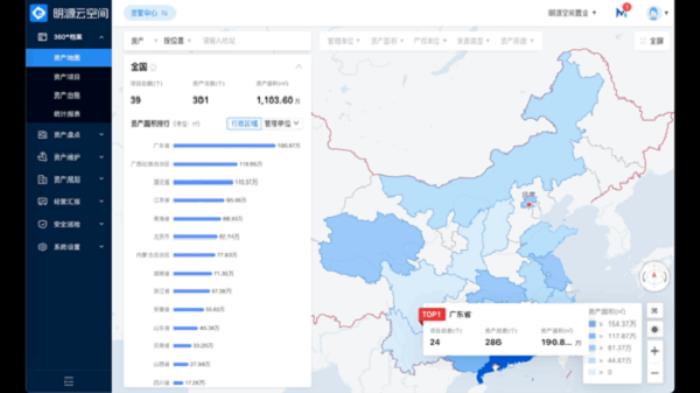
Task: Click the 全屏 fullscreen button
Action: (x=652, y=41)
